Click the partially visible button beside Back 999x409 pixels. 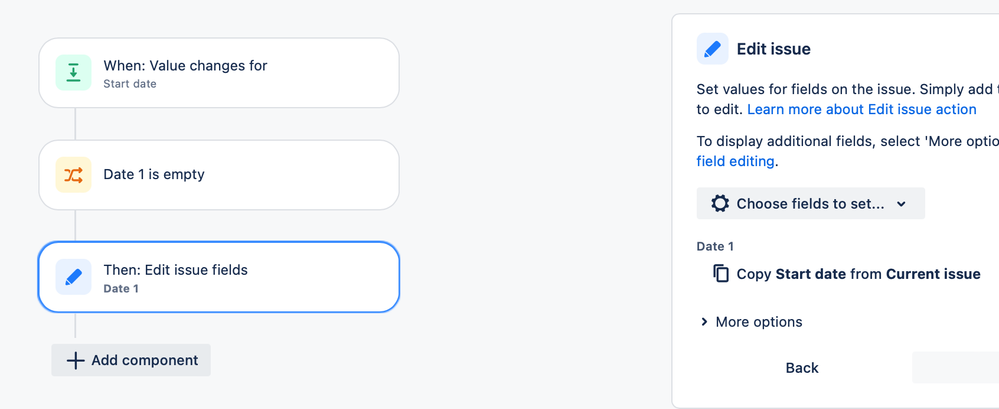[x=956, y=368]
